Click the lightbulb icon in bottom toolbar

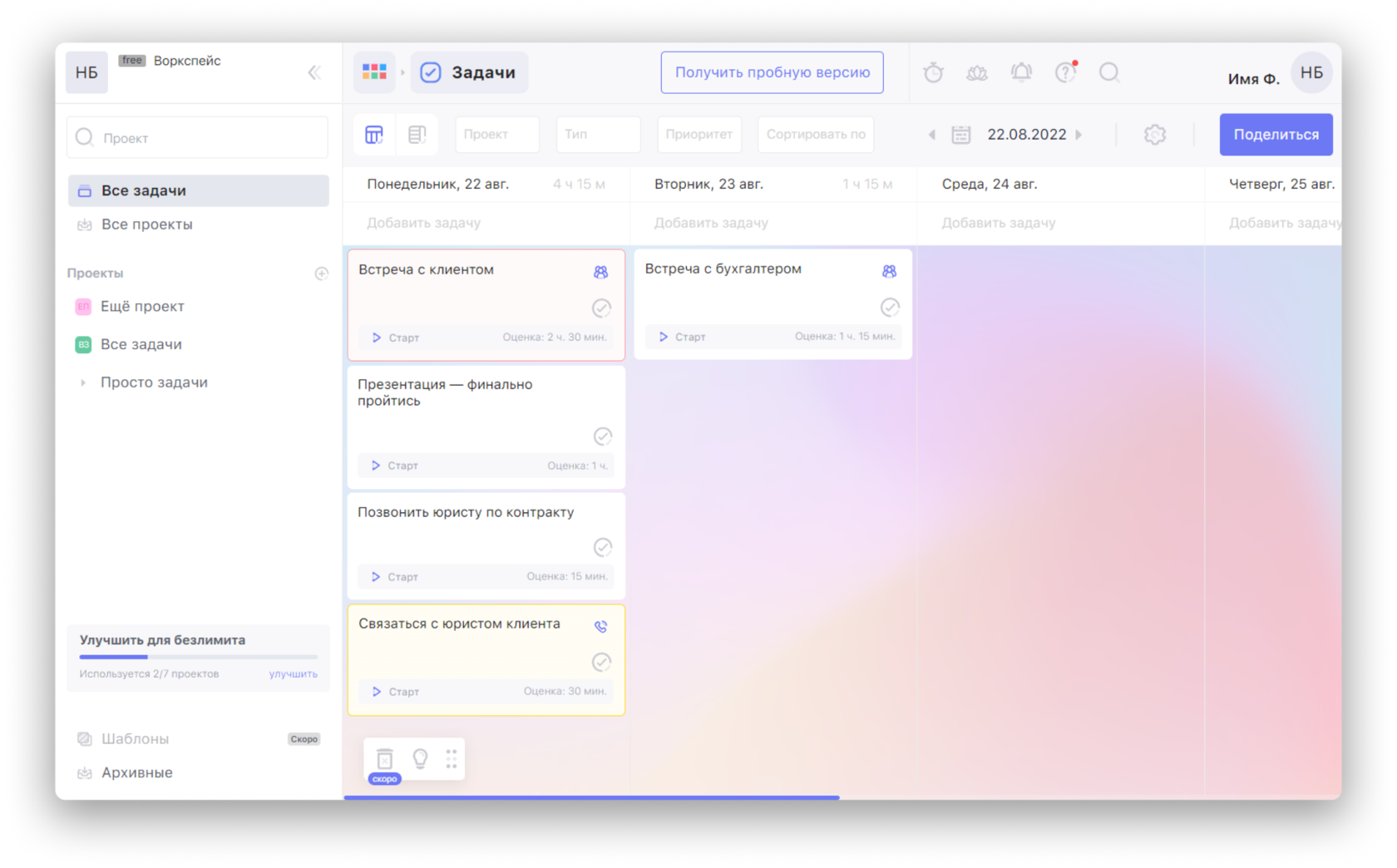pyautogui.click(x=420, y=758)
